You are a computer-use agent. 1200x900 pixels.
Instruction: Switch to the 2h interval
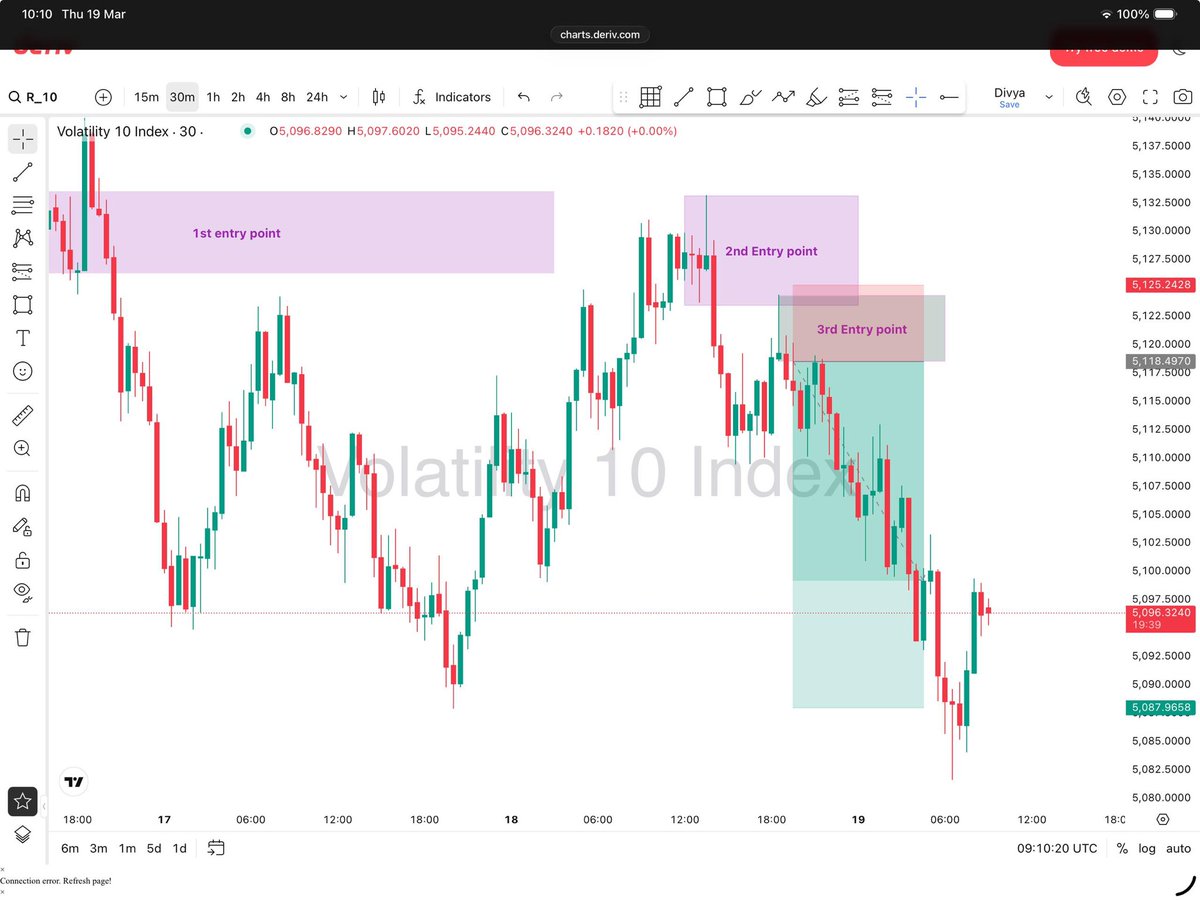pyautogui.click(x=238, y=97)
